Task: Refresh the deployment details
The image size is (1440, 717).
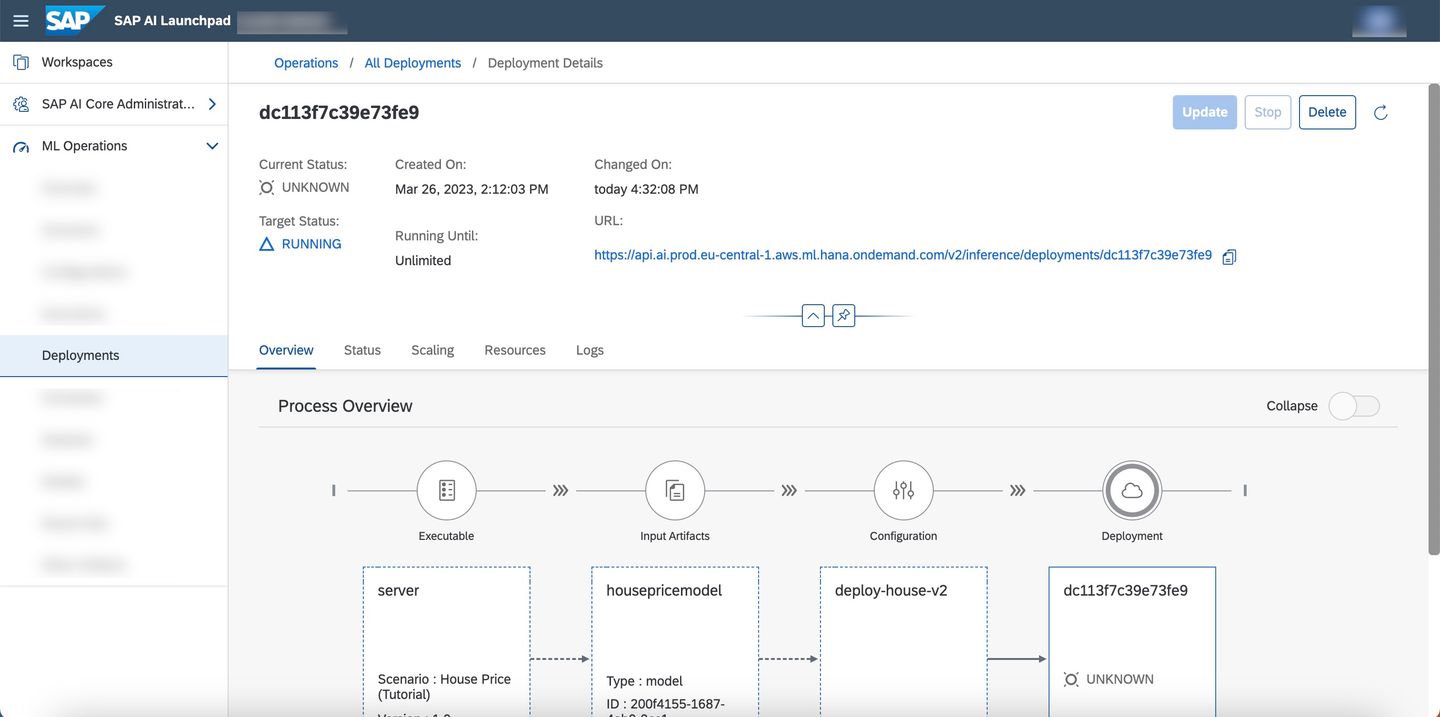Action: tap(1381, 113)
